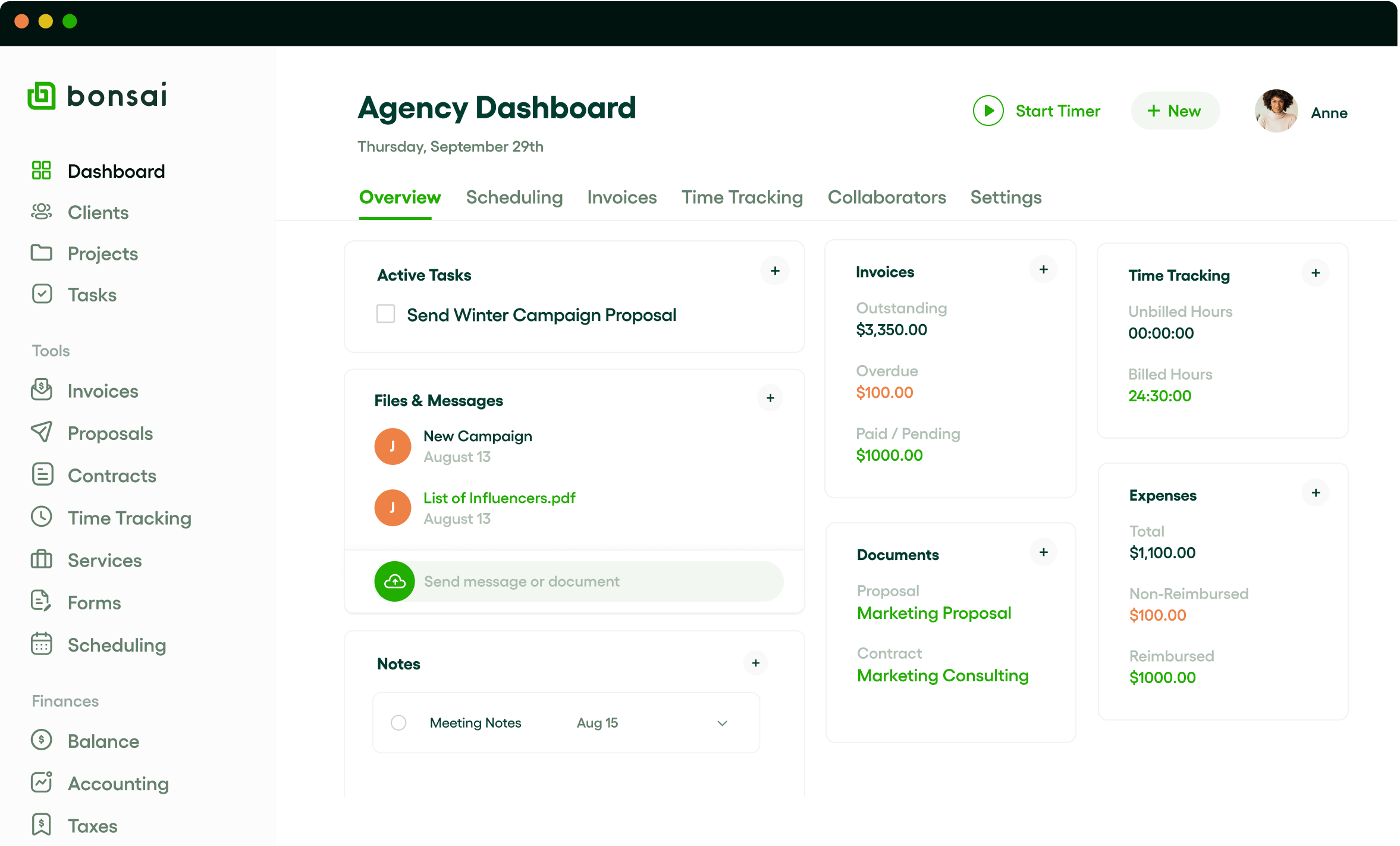The width and height of the screenshot is (1400, 846).
Task: Open Proposals in the sidebar
Action: click(110, 433)
